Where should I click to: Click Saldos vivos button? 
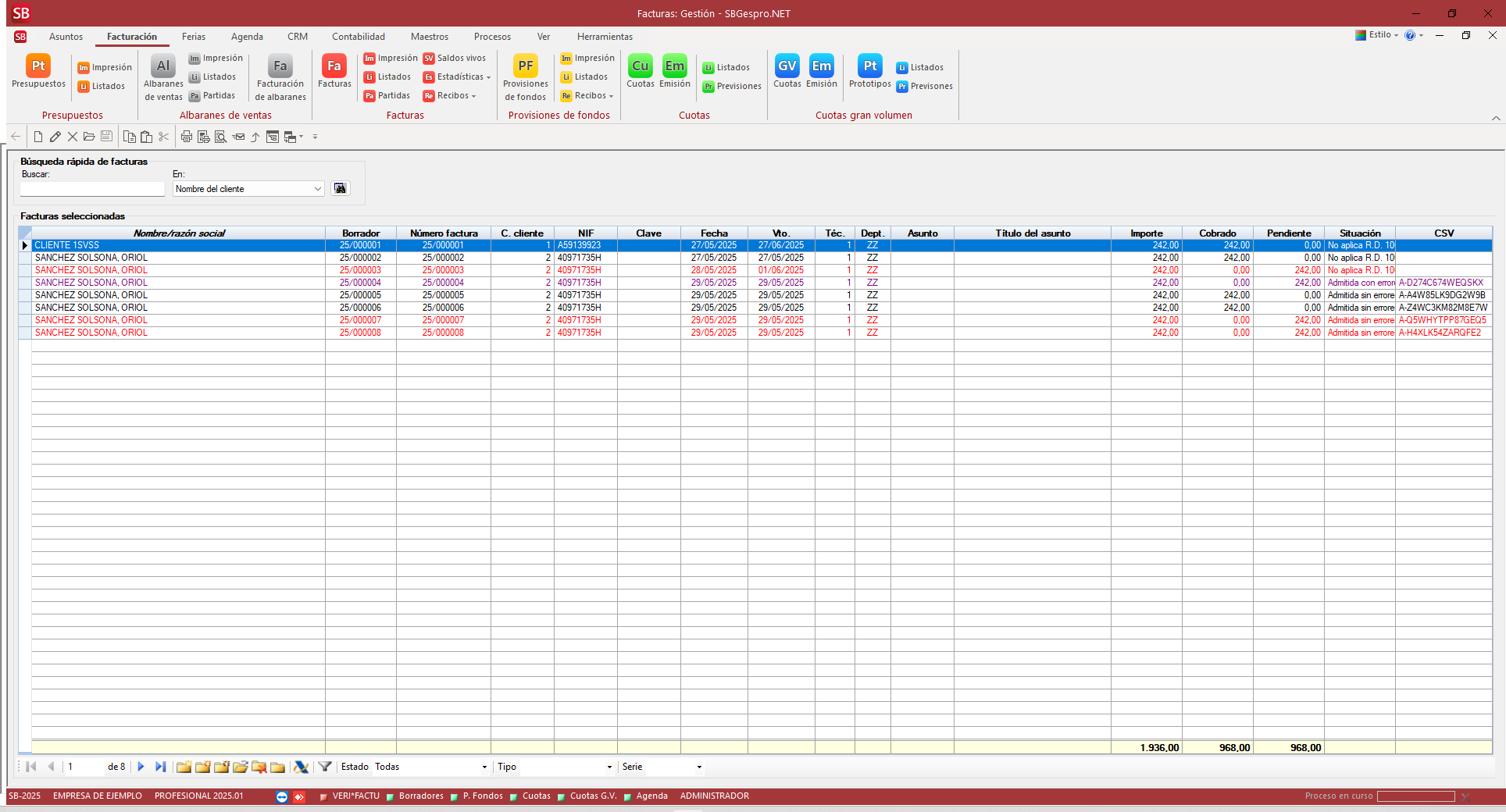[x=455, y=59]
